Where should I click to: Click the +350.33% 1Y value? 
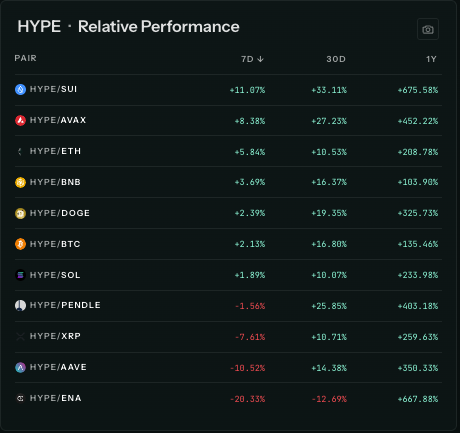pyautogui.click(x=418, y=368)
